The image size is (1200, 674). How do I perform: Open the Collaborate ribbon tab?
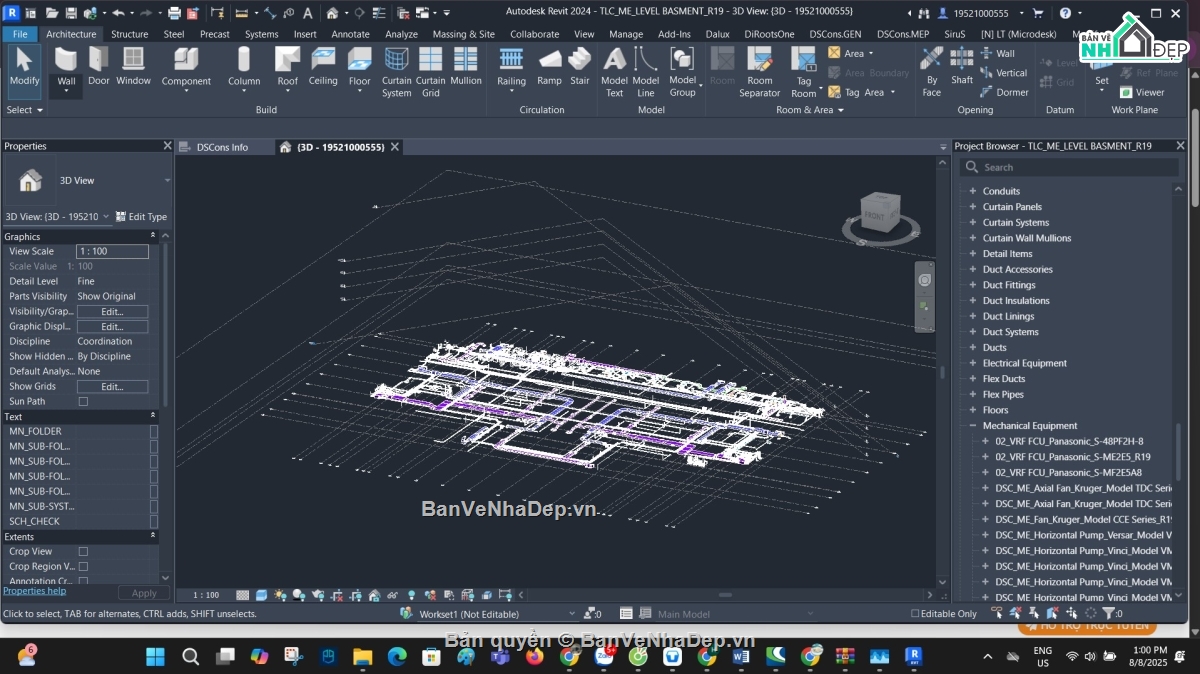pyautogui.click(x=534, y=33)
